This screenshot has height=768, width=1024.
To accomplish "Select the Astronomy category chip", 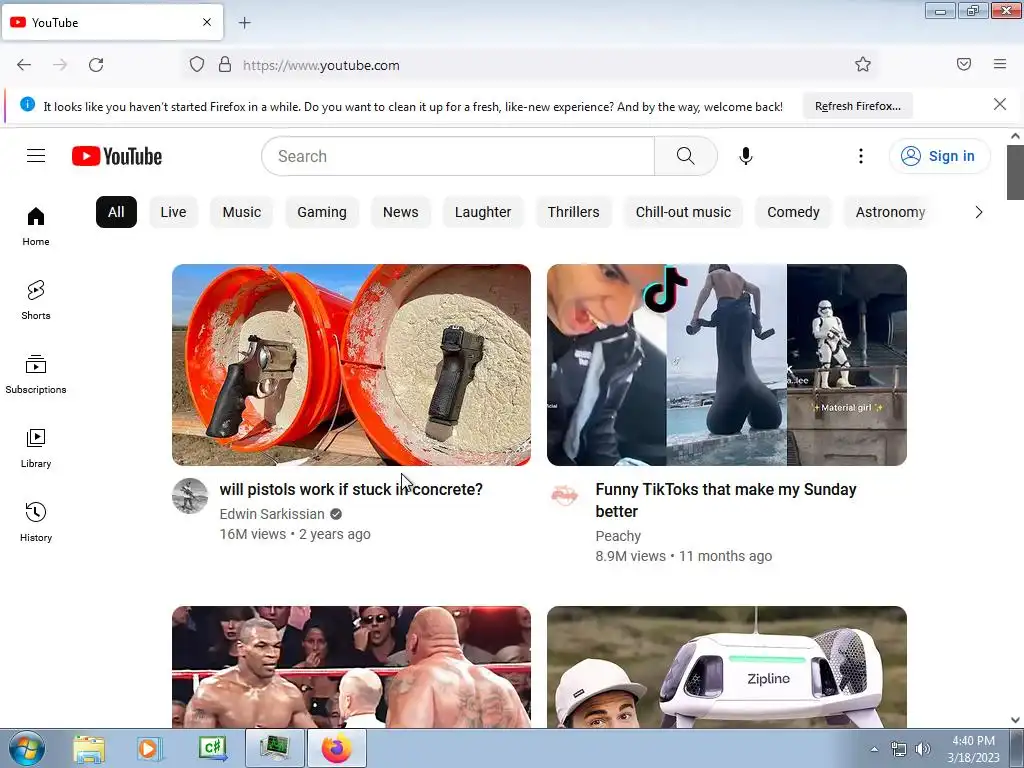I will click(x=890, y=212).
